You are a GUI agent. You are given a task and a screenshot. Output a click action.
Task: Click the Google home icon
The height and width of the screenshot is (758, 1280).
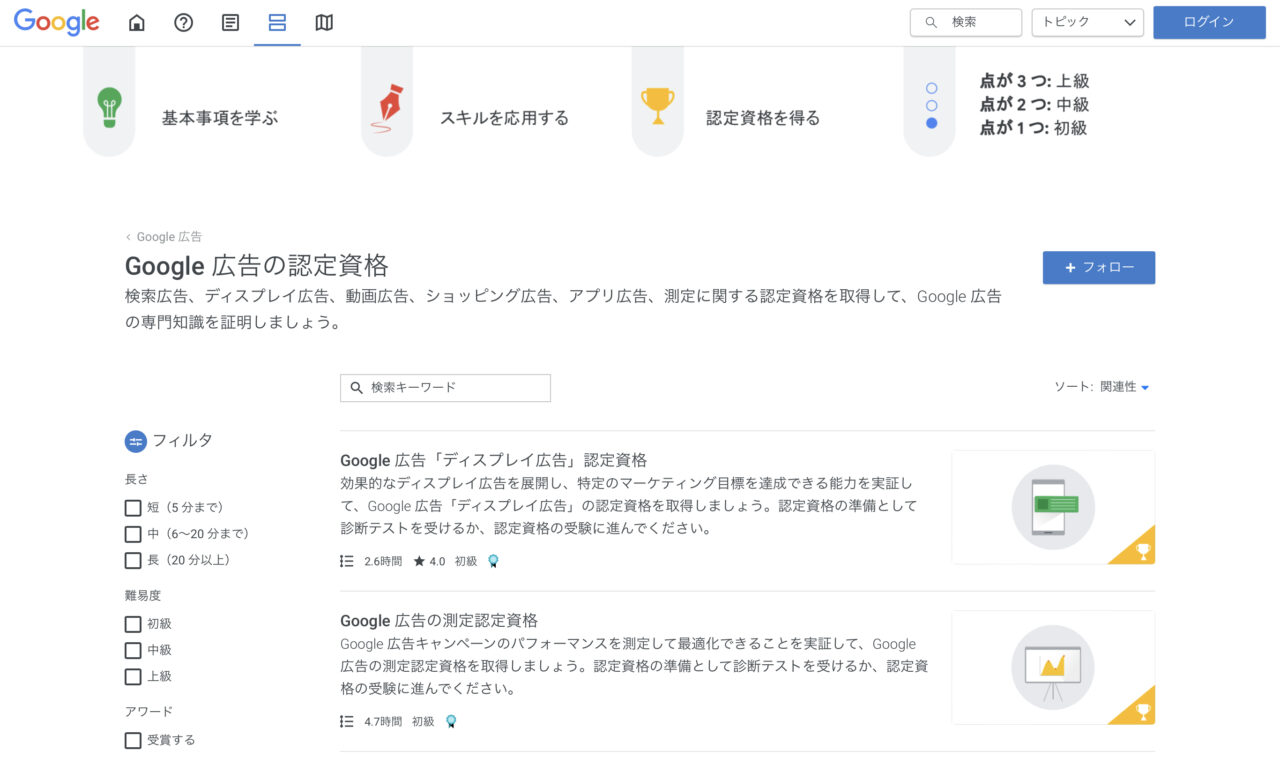pyautogui.click(x=137, y=22)
